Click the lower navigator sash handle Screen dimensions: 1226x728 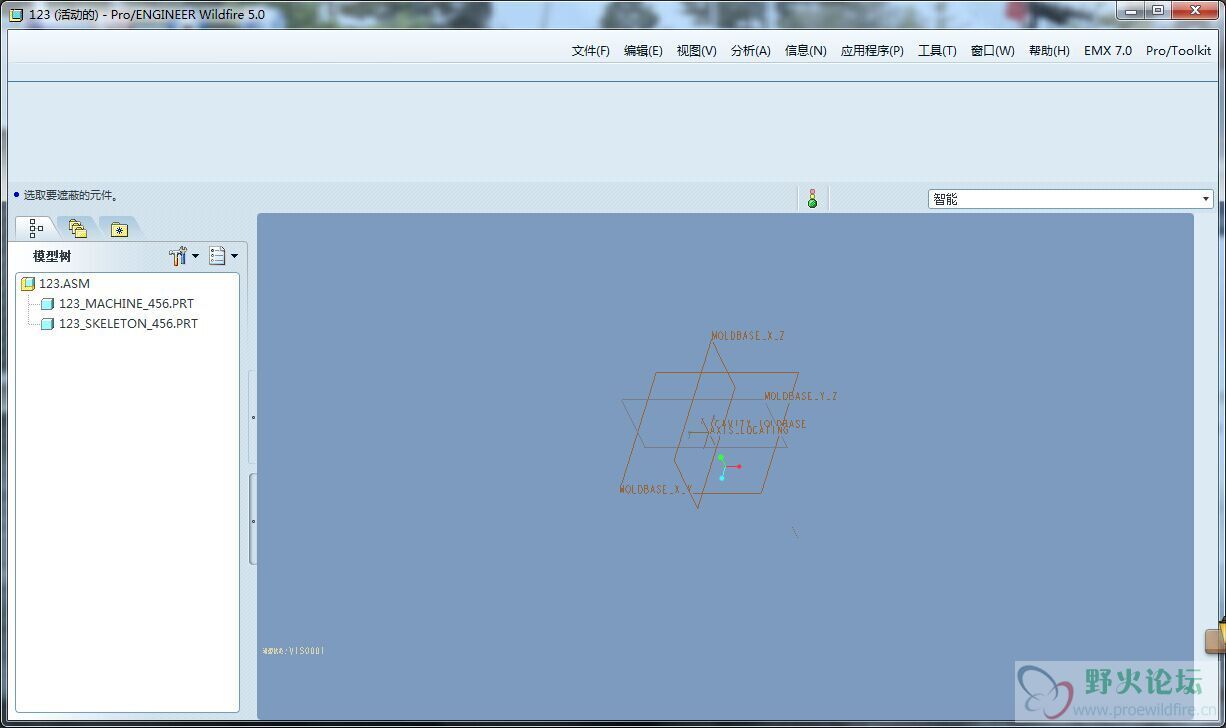click(253, 518)
